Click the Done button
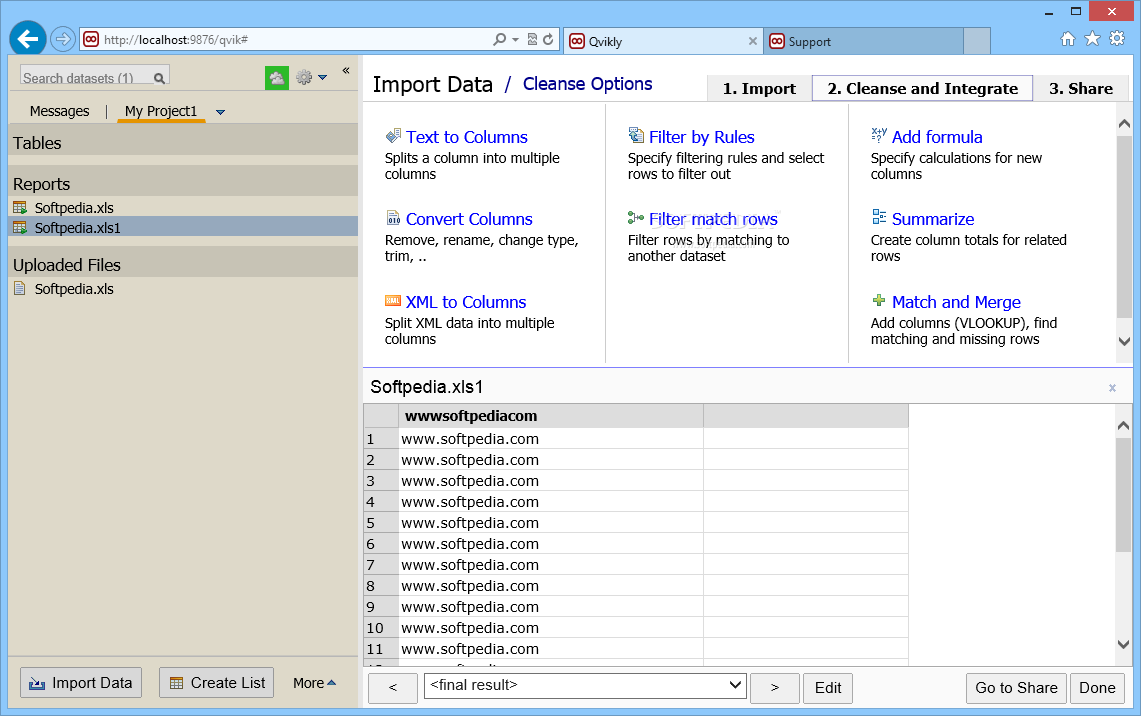This screenshot has height=716, width=1141. click(x=1097, y=688)
